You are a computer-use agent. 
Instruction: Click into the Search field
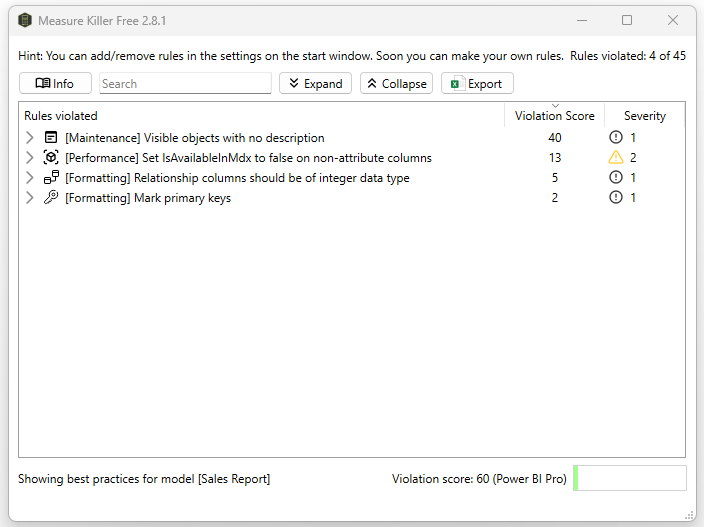pos(185,84)
